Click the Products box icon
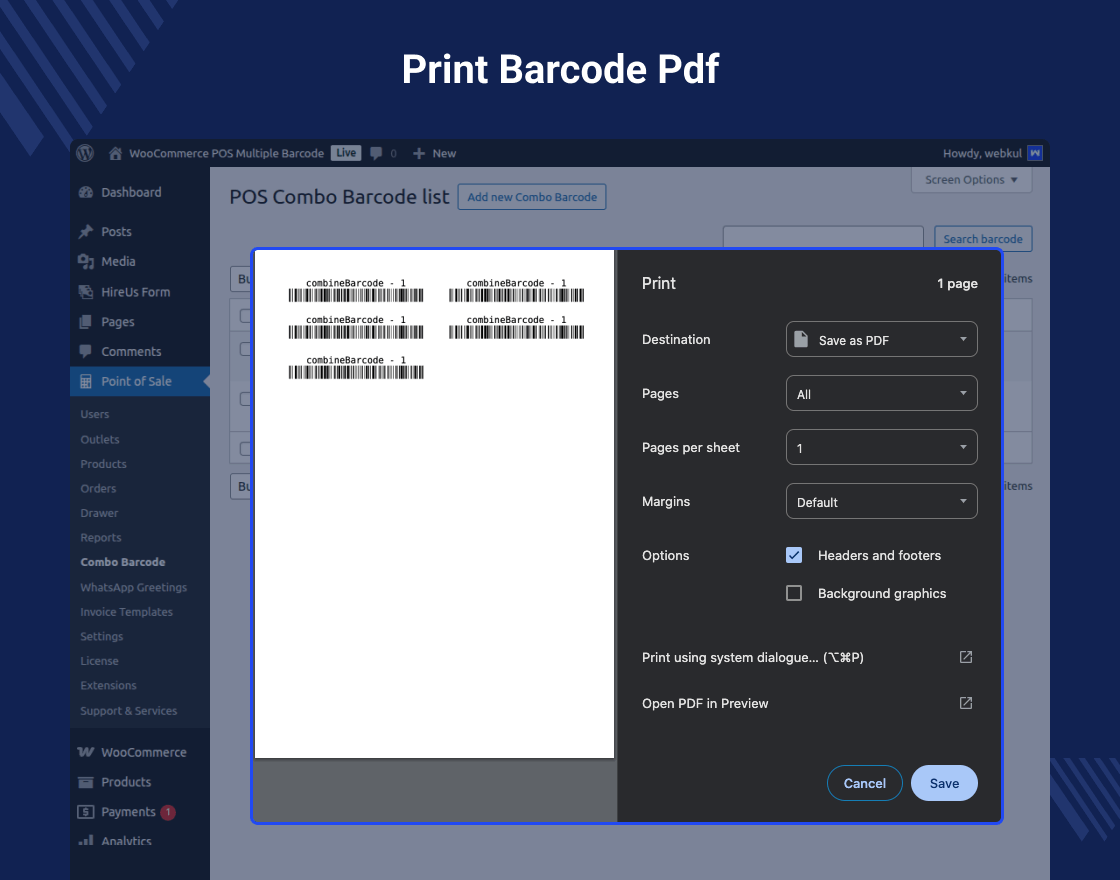Image resolution: width=1120 pixels, height=880 pixels. pos(86,782)
